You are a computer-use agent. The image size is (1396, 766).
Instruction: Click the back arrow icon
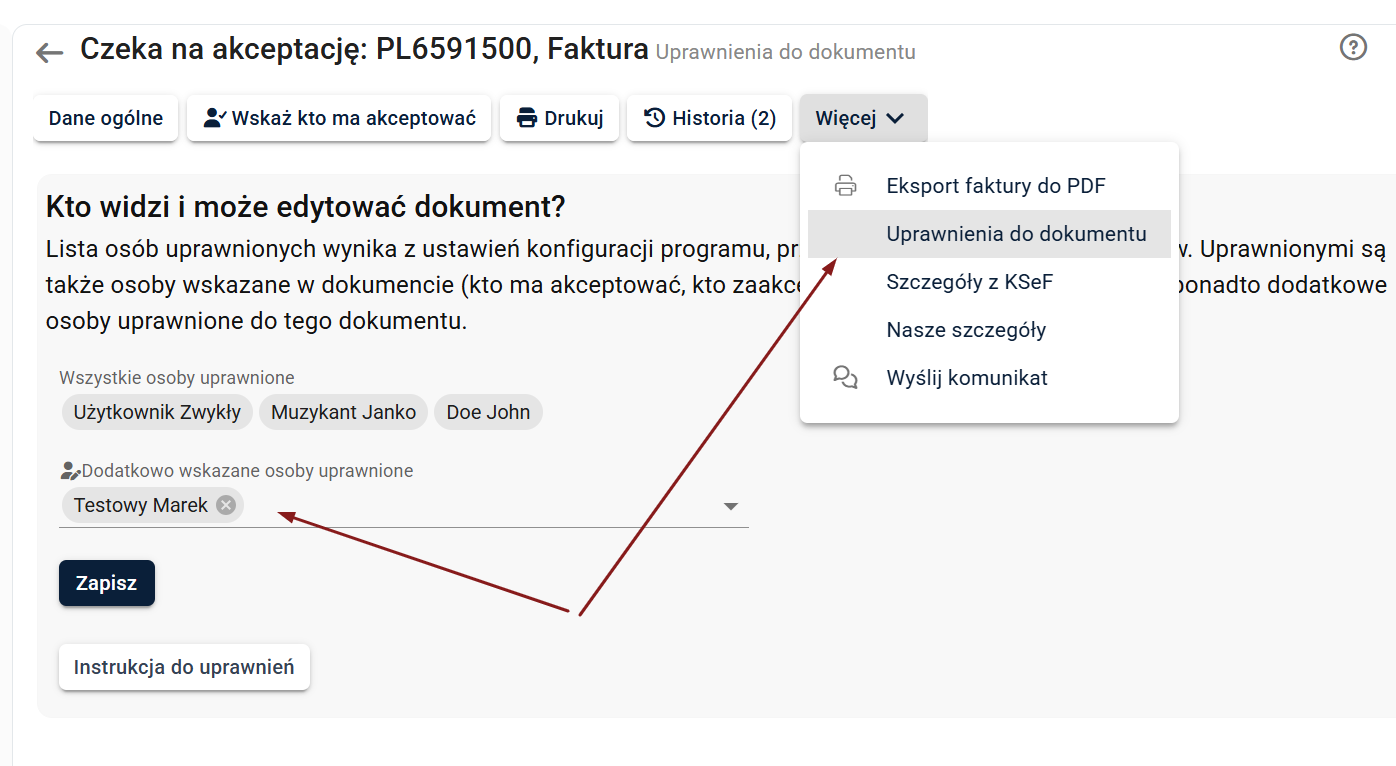coord(49,53)
